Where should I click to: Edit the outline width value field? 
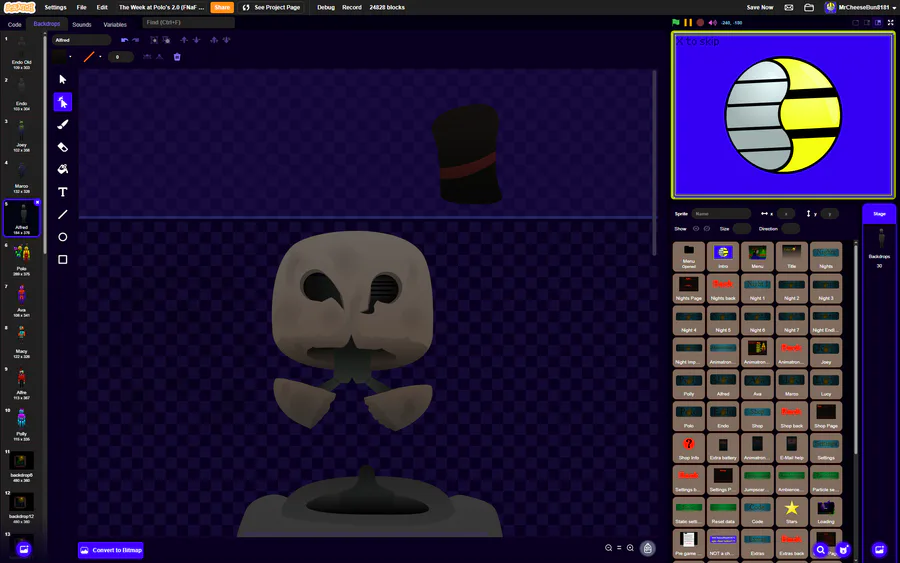121,57
